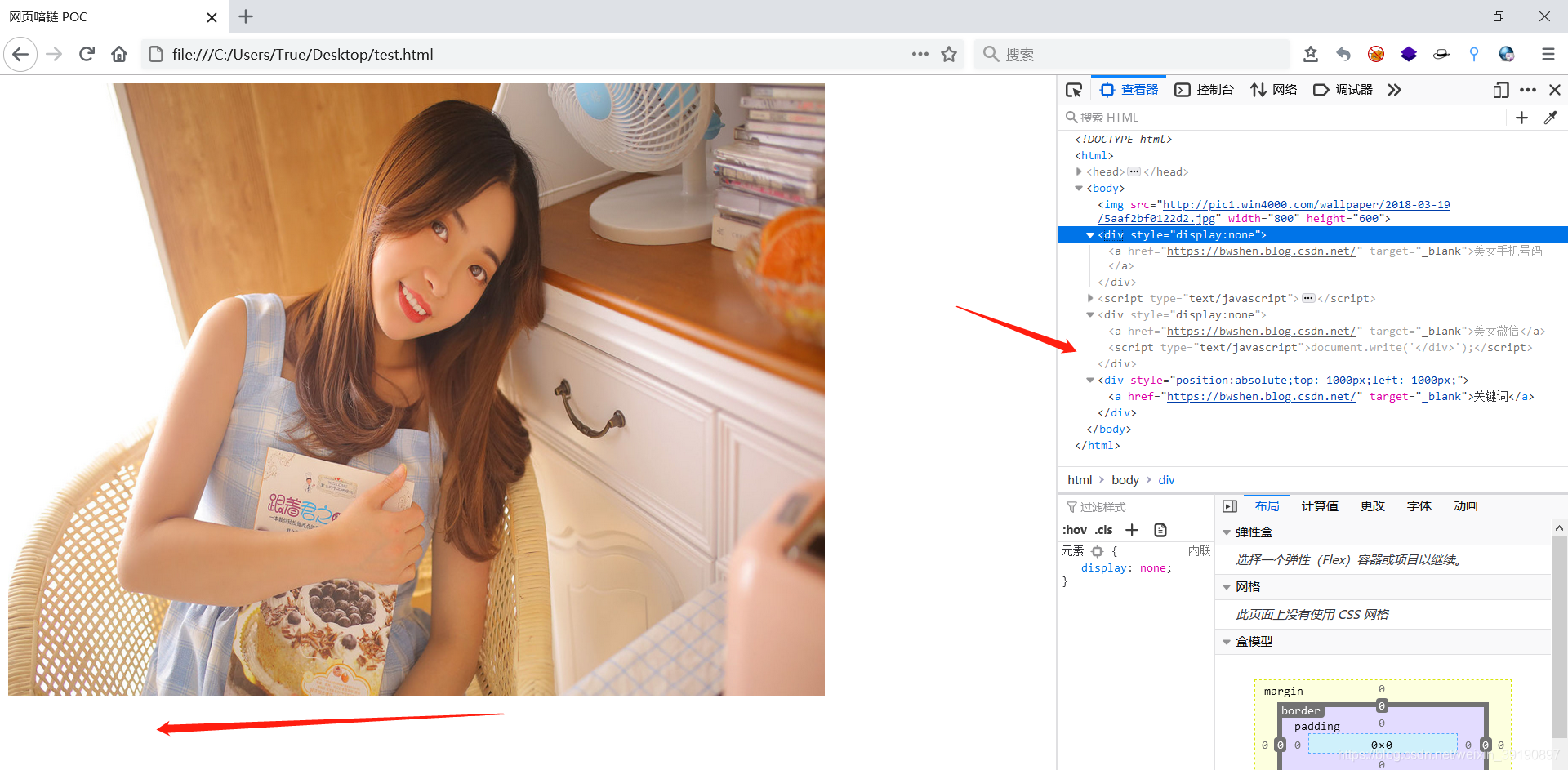This screenshot has height=770, width=1568.
Task: Reload the current page
Action: [x=87, y=54]
